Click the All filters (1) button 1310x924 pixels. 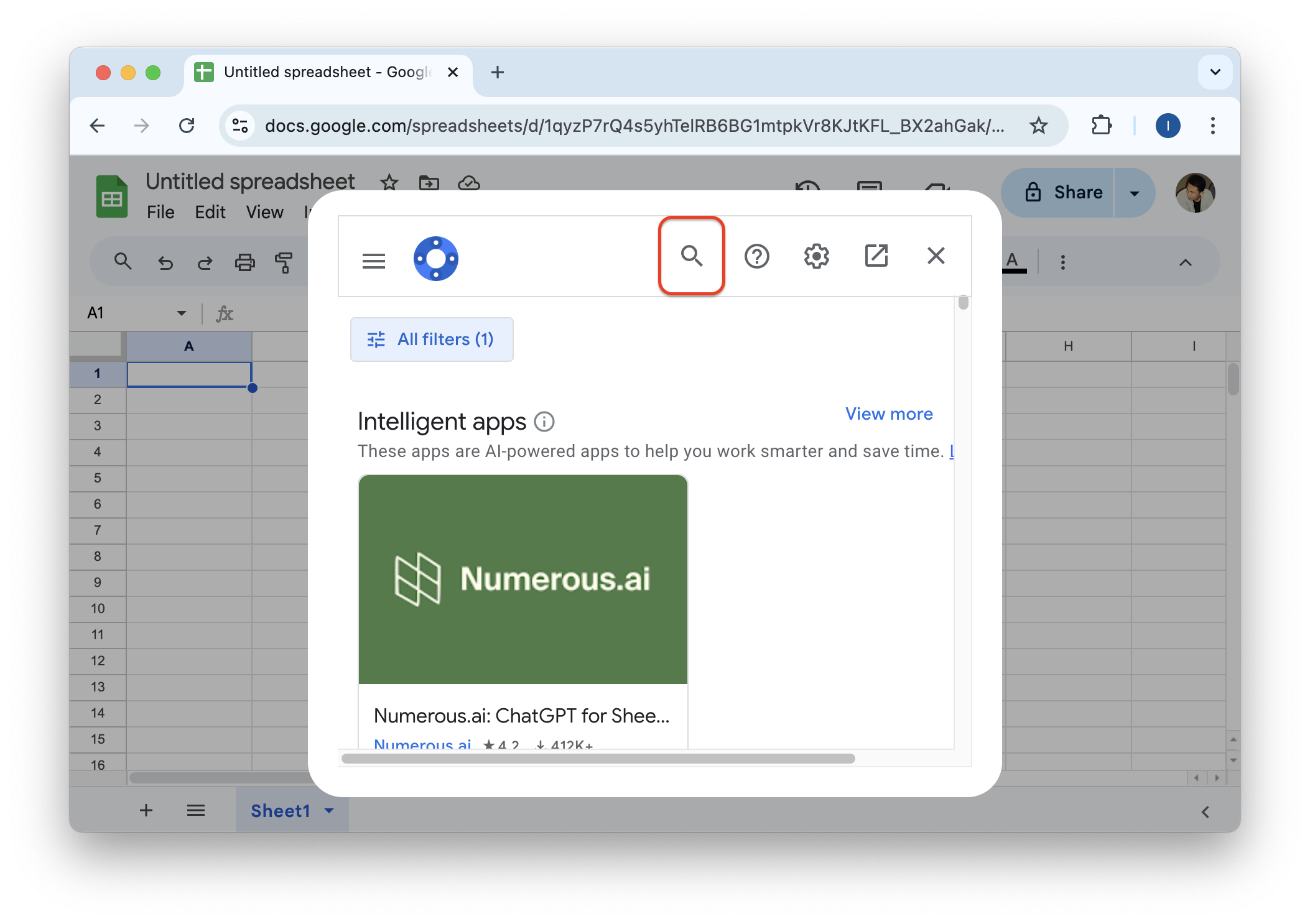(432, 340)
